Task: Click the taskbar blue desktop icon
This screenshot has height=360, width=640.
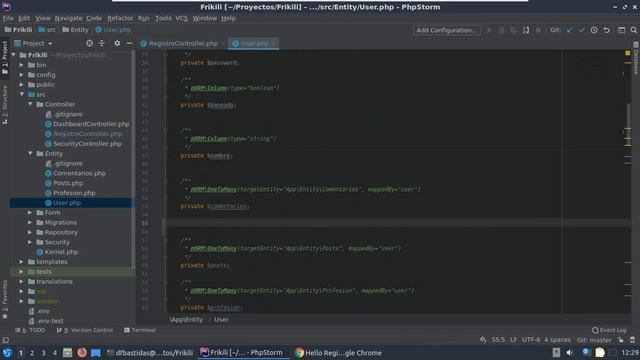Action: pyautogui.click(x=96, y=352)
